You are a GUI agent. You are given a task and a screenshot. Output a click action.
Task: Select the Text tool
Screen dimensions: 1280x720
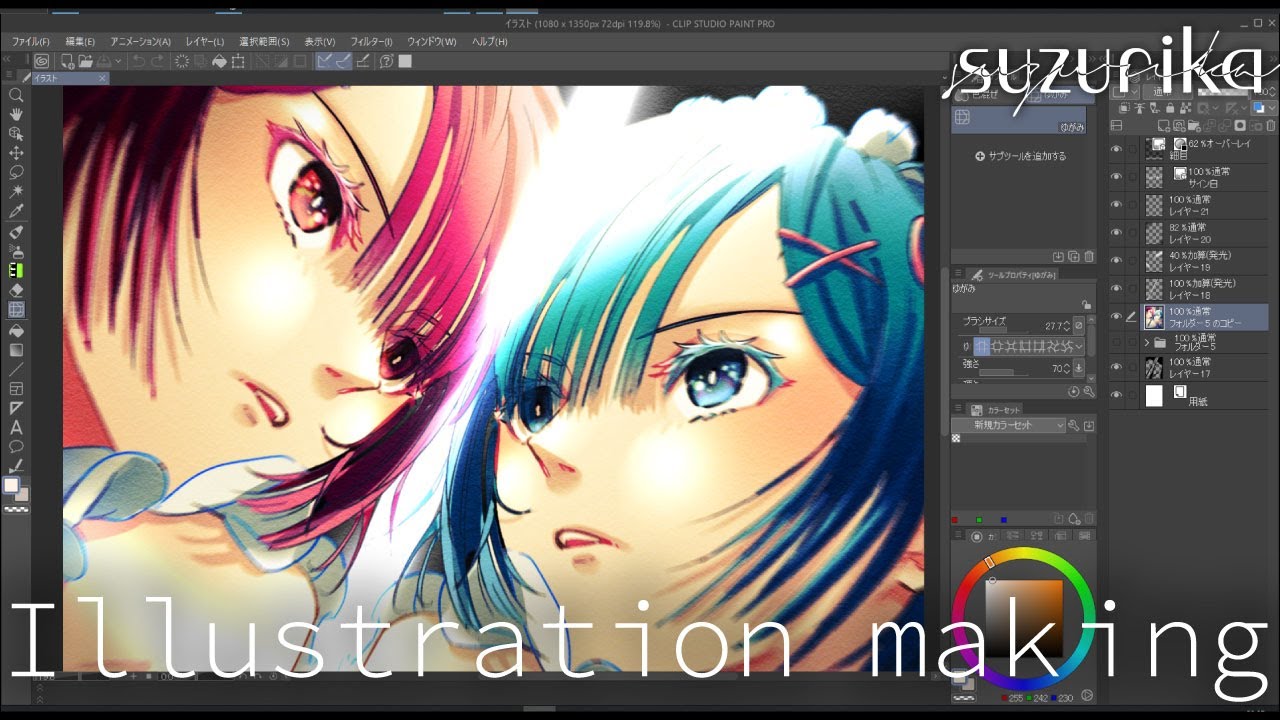(x=16, y=427)
